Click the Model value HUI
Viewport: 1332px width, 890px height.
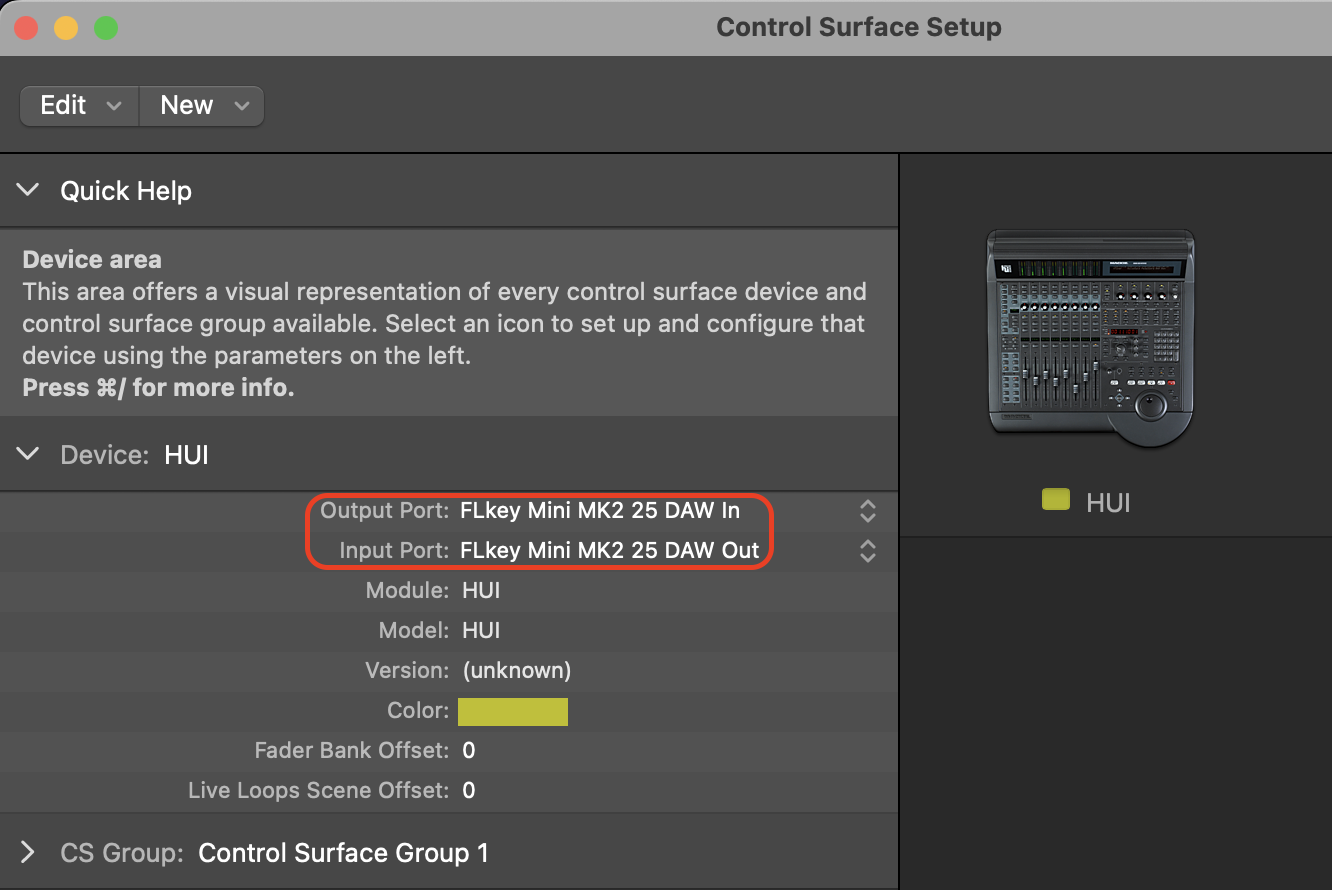coord(481,631)
